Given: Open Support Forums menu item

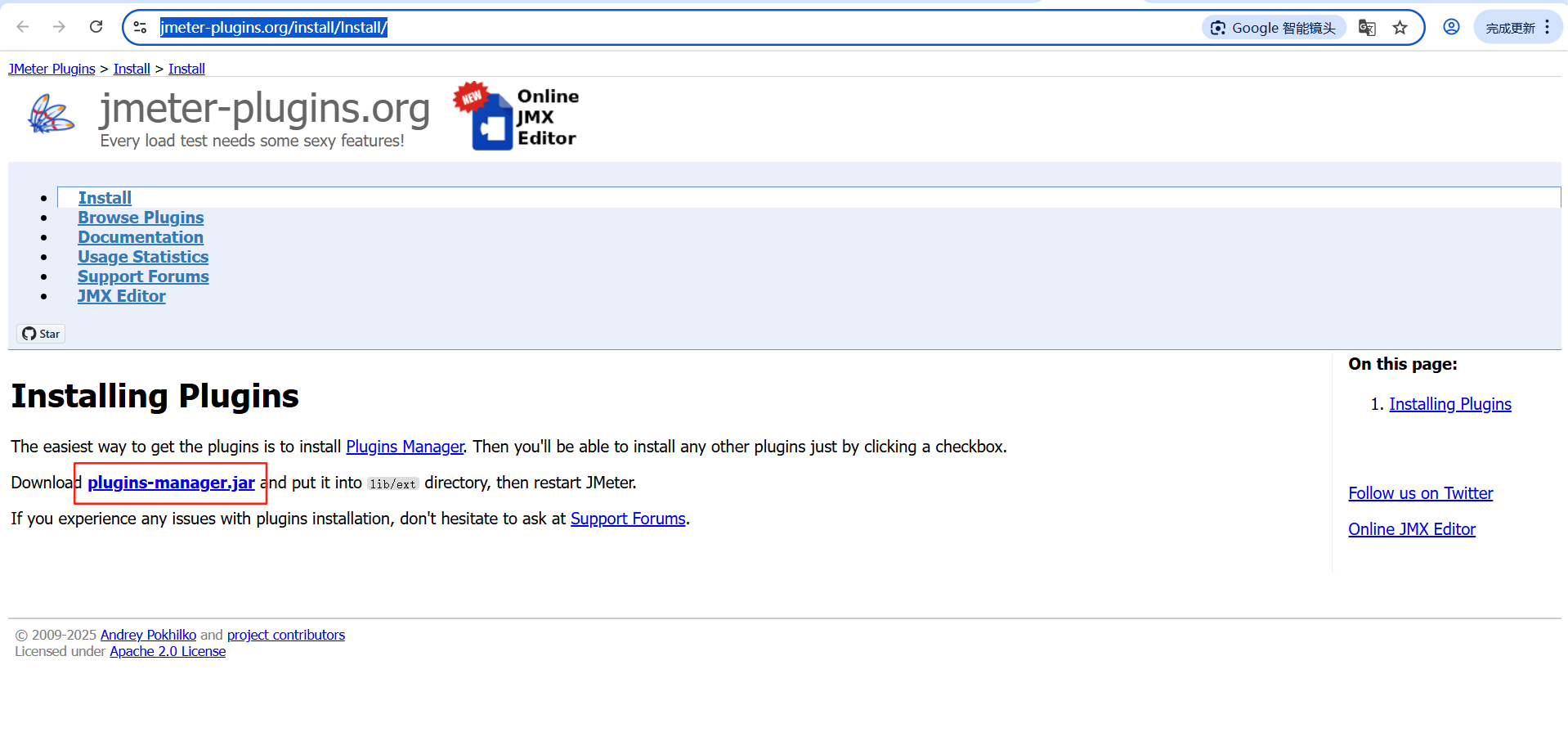Looking at the screenshot, I should [143, 276].
